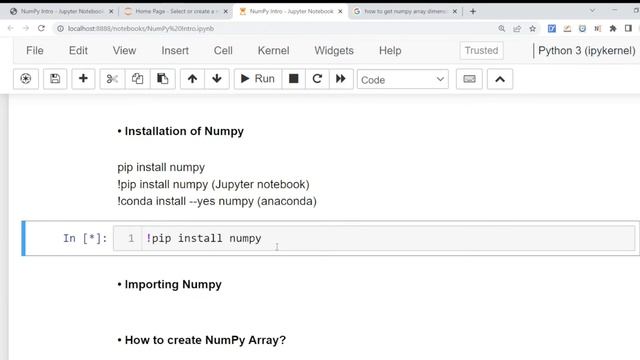
Task: Go back in browser history
Action: [11, 28]
